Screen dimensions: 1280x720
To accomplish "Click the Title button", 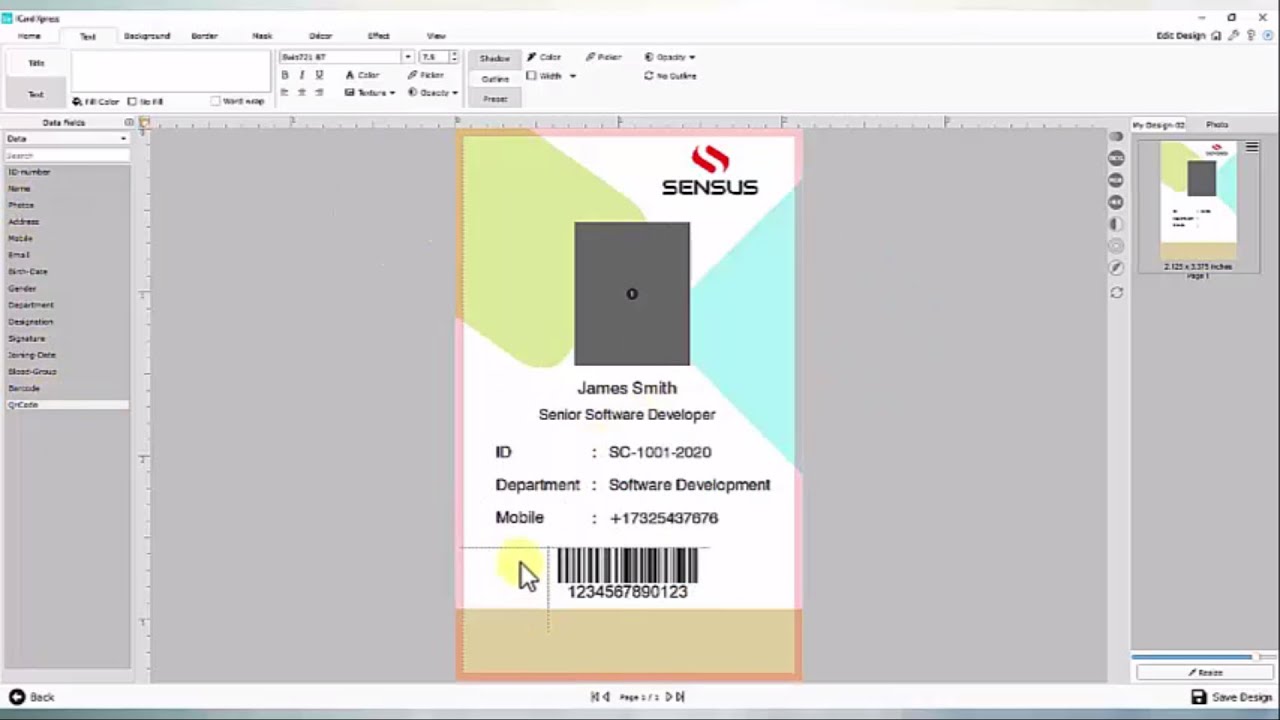I will pyautogui.click(x=36, y=63).
